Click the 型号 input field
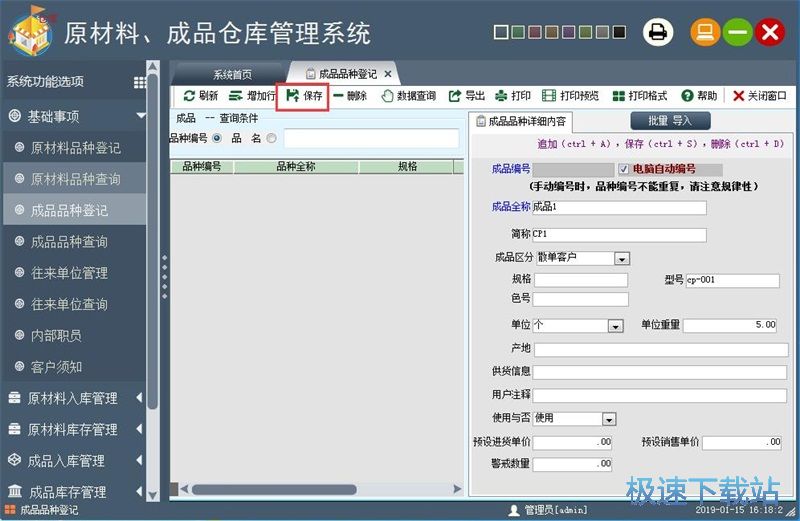Screen dimensions: 800x521 (x=733, y=280)
